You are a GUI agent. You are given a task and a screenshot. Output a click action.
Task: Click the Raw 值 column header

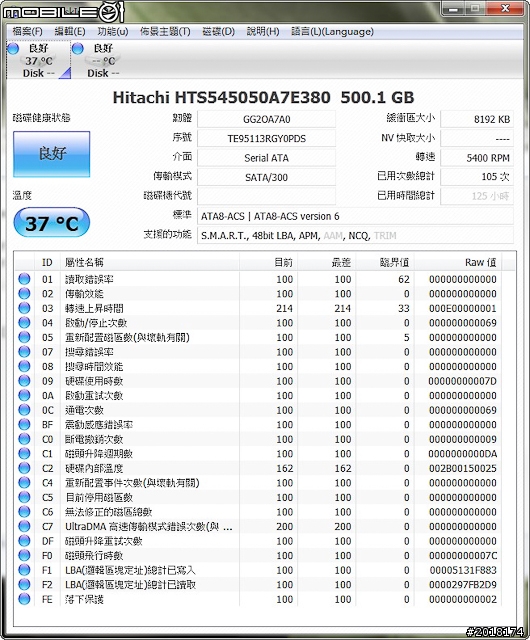point(458,262)
